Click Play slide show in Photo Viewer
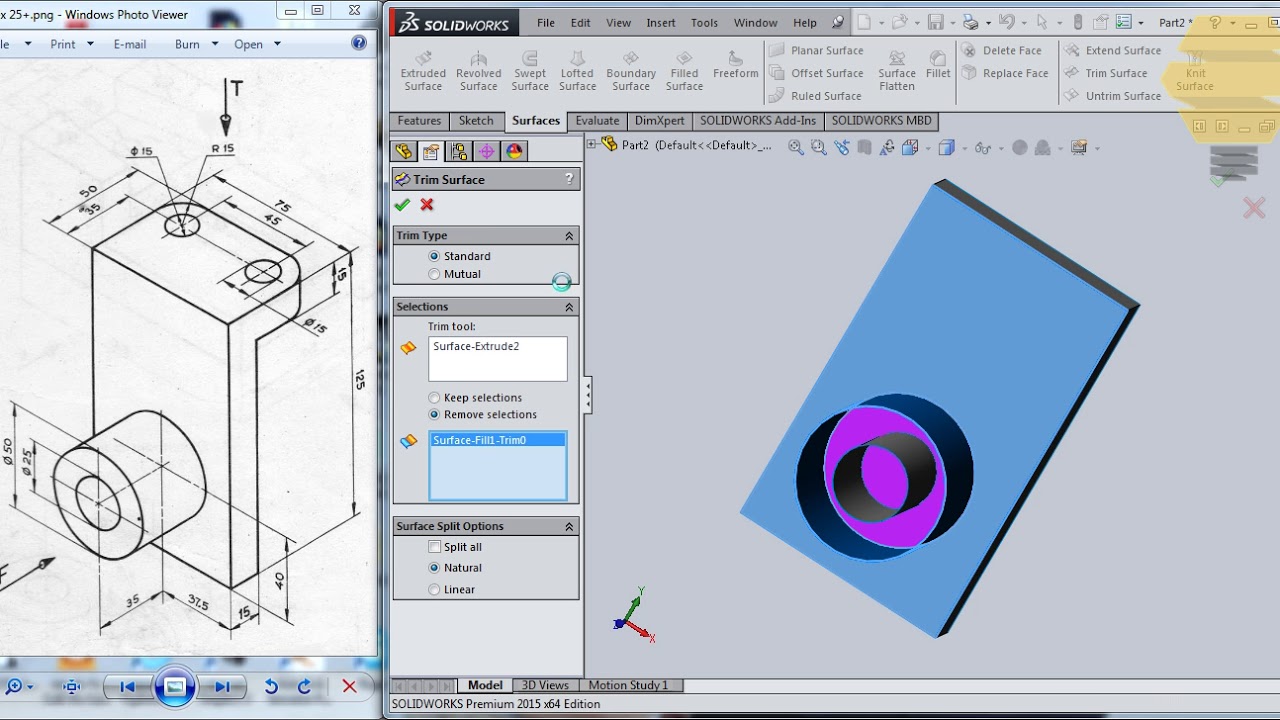The height and width of the screenshot is (720, 1280). (x=174, y=686)
